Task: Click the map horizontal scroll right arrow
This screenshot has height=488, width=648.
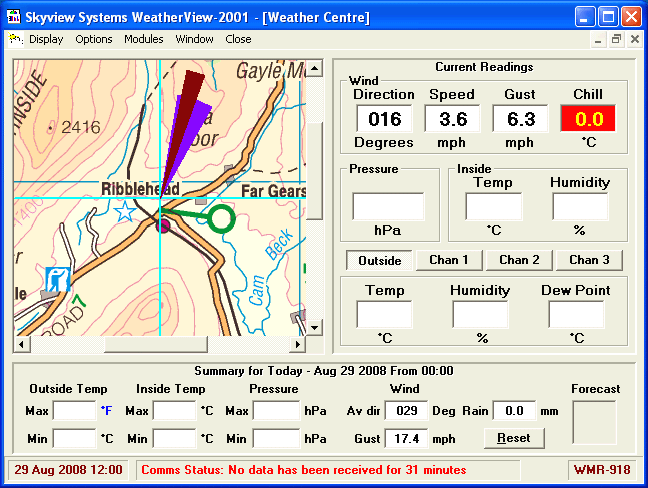Action: pos(298,344)
